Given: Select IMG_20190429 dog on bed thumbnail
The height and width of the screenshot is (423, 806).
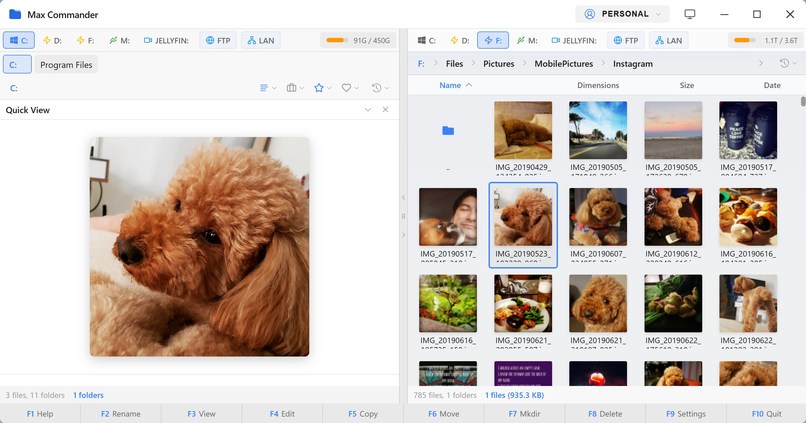Looking at the screenshot, I should 523,130.
